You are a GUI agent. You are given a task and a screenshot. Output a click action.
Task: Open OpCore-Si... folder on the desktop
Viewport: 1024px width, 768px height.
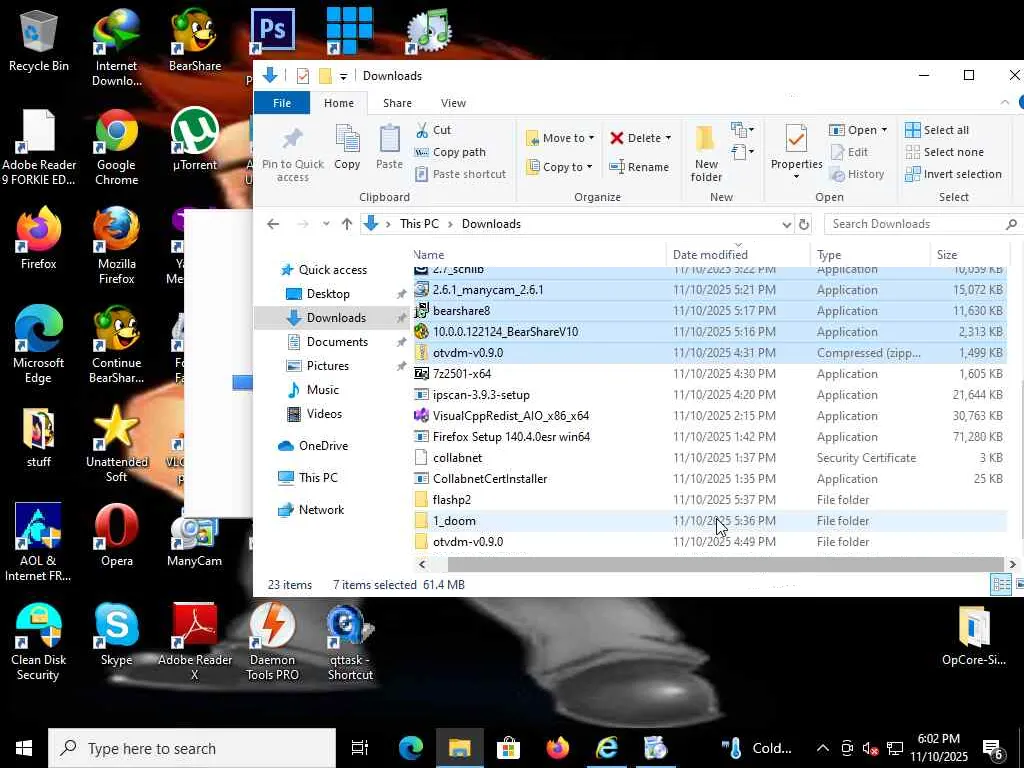tap(974, 635)
